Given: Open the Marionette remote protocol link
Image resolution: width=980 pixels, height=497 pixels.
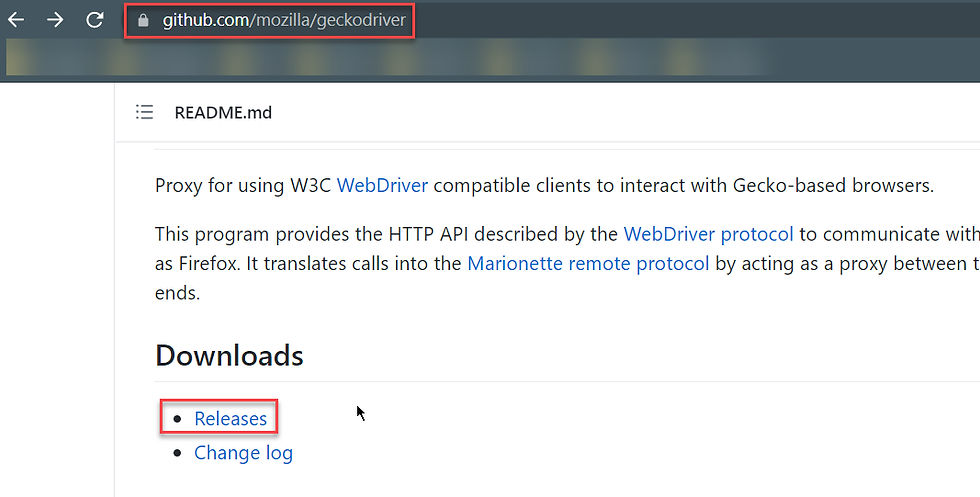Looking at the screenshot, I should [588, 264].
